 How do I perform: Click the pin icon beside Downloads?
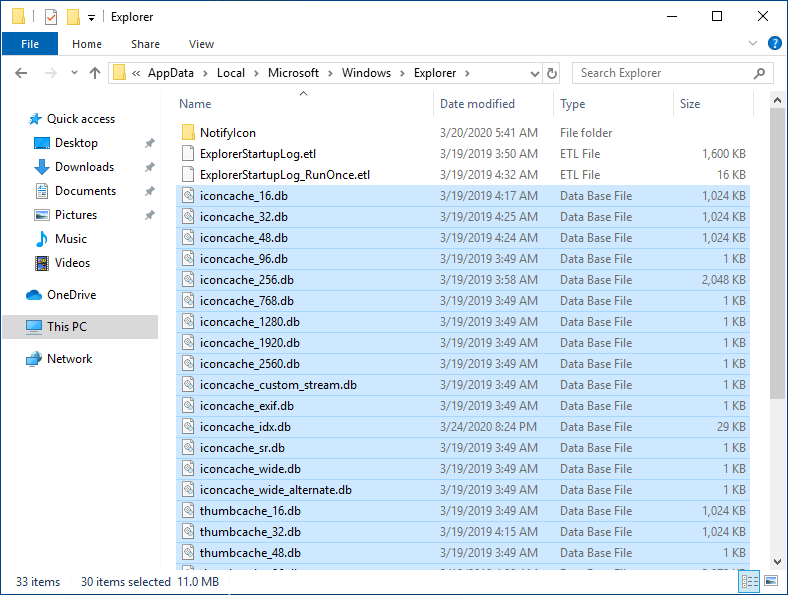click(150, 167)
